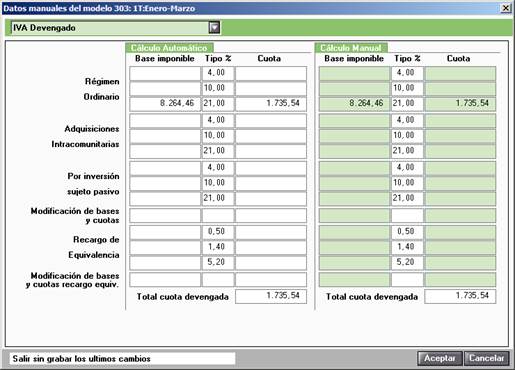Click manual tipo 1,40 Recargo de Equivalencia
The height and width of the screenshot is (370, 515).
tap(407, 247)
